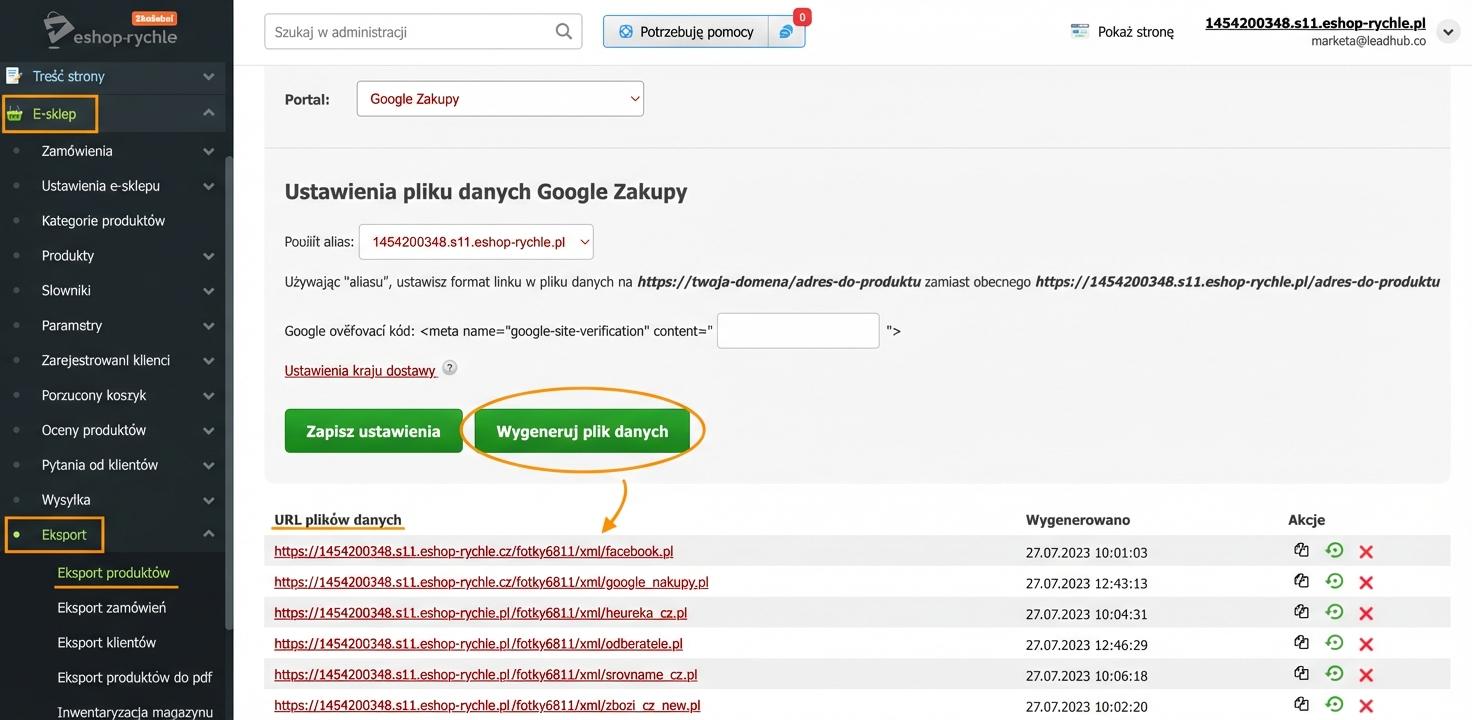Open the google_nakupy.pl feed URL link
Viewport: 1472px width, 720px height.
491,582
